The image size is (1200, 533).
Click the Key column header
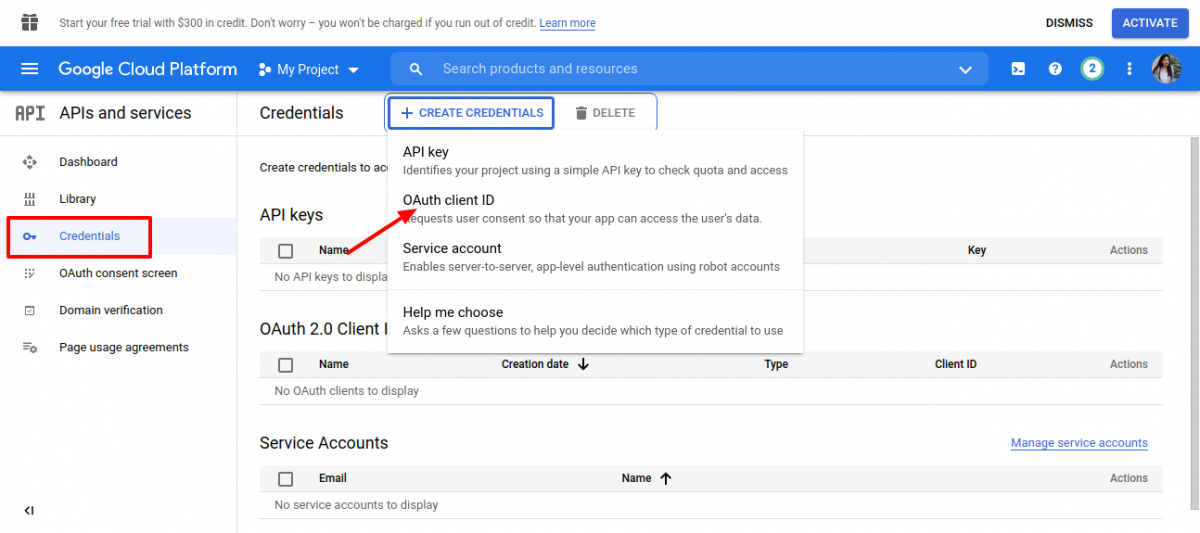tap(977, 250)
